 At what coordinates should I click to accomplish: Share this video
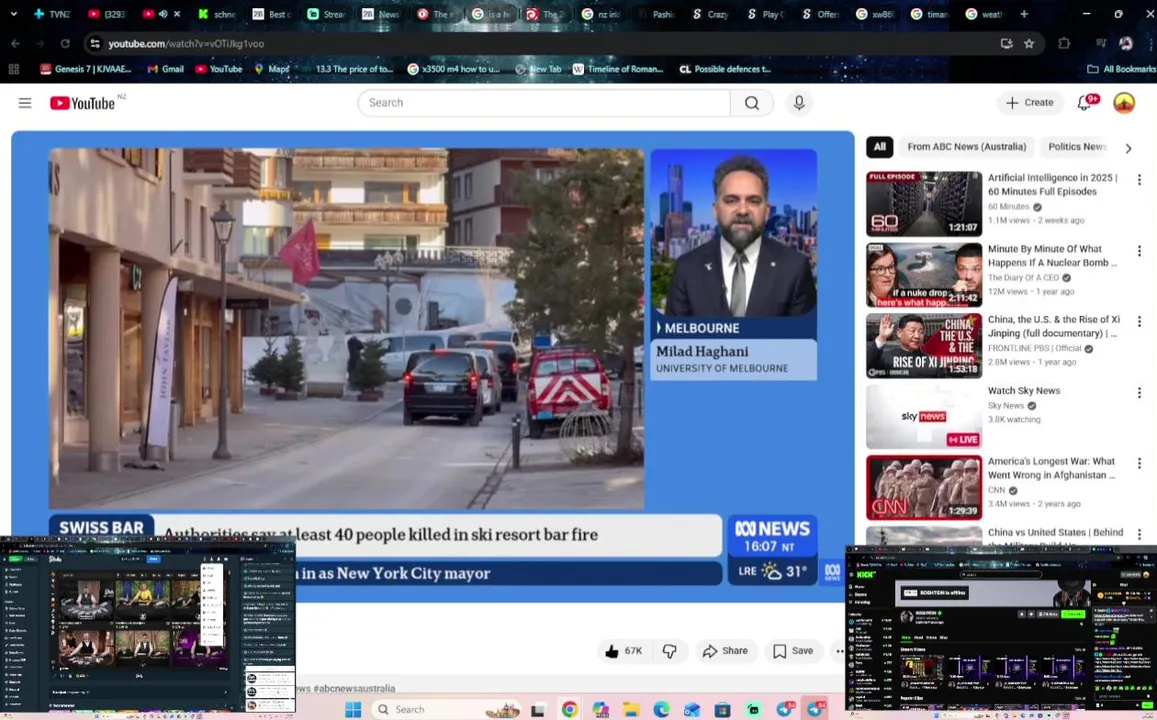tap(725, 651)
